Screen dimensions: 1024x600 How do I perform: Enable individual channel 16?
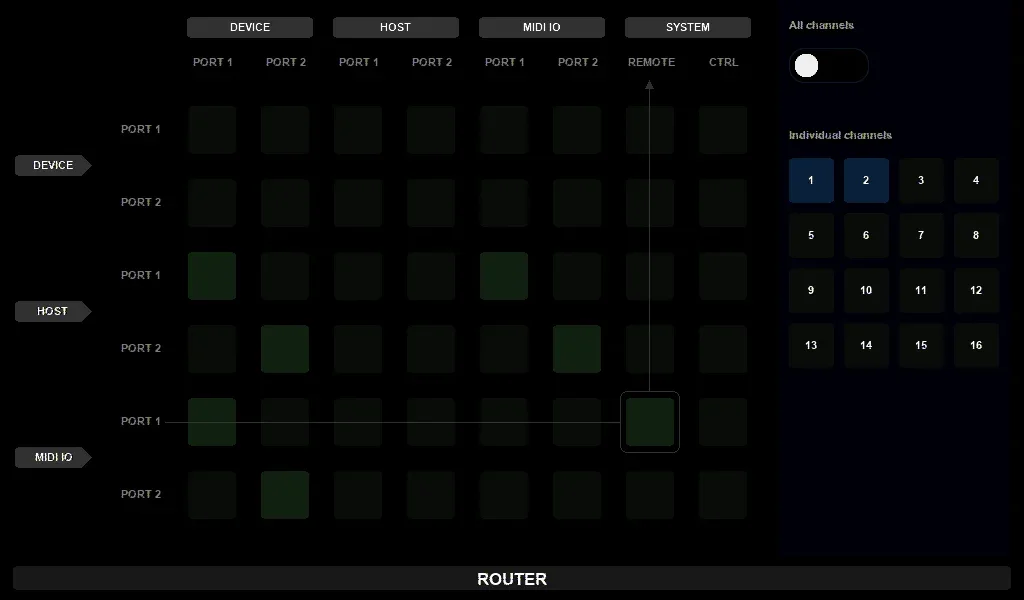976,345
